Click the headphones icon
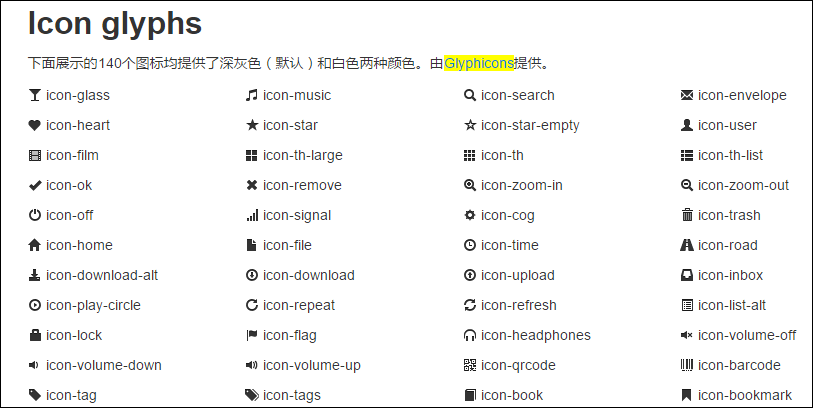The width and height of the screenshot is (813, 408). click(x=470, y=335)
